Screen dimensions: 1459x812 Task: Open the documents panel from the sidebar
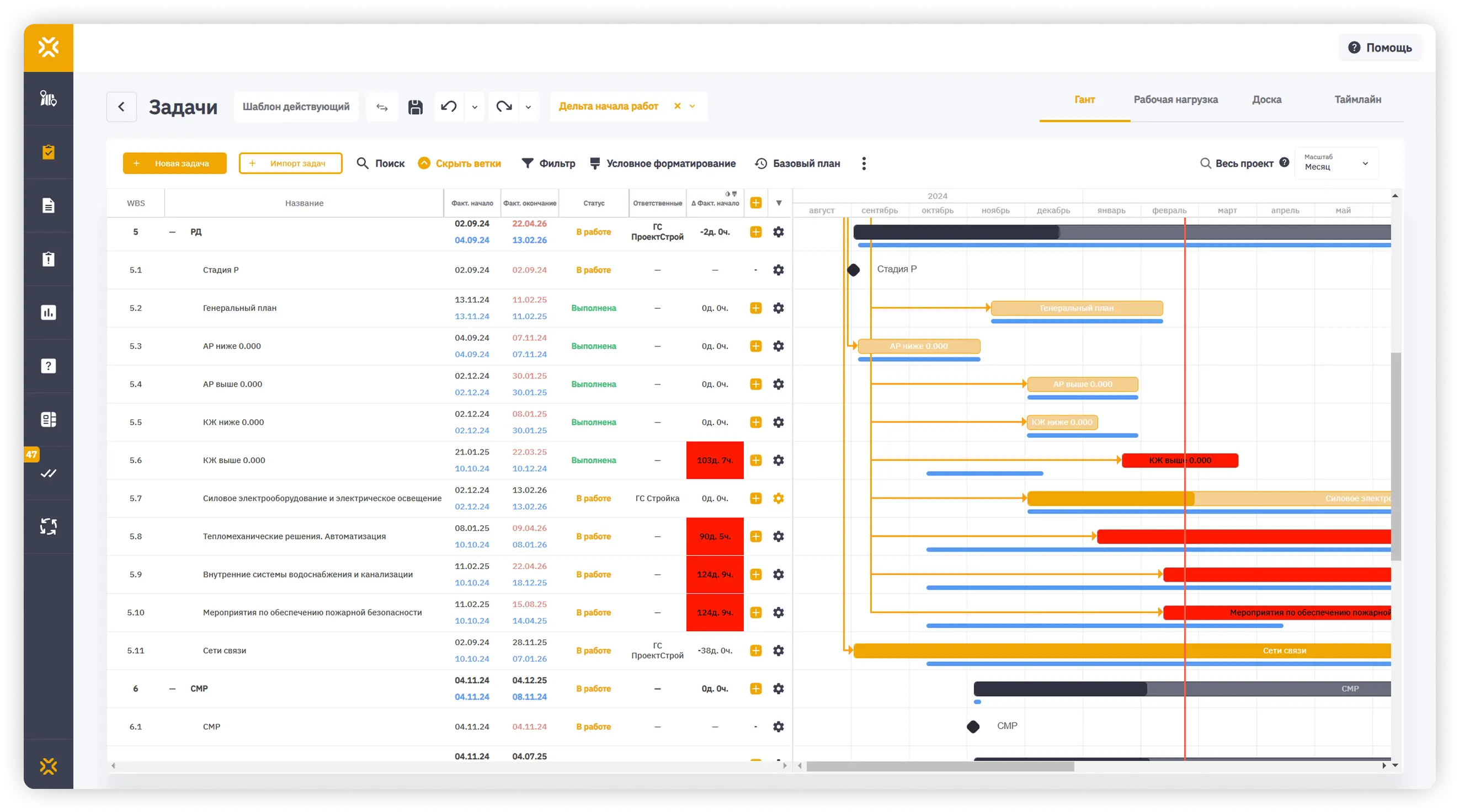(48, 205)
